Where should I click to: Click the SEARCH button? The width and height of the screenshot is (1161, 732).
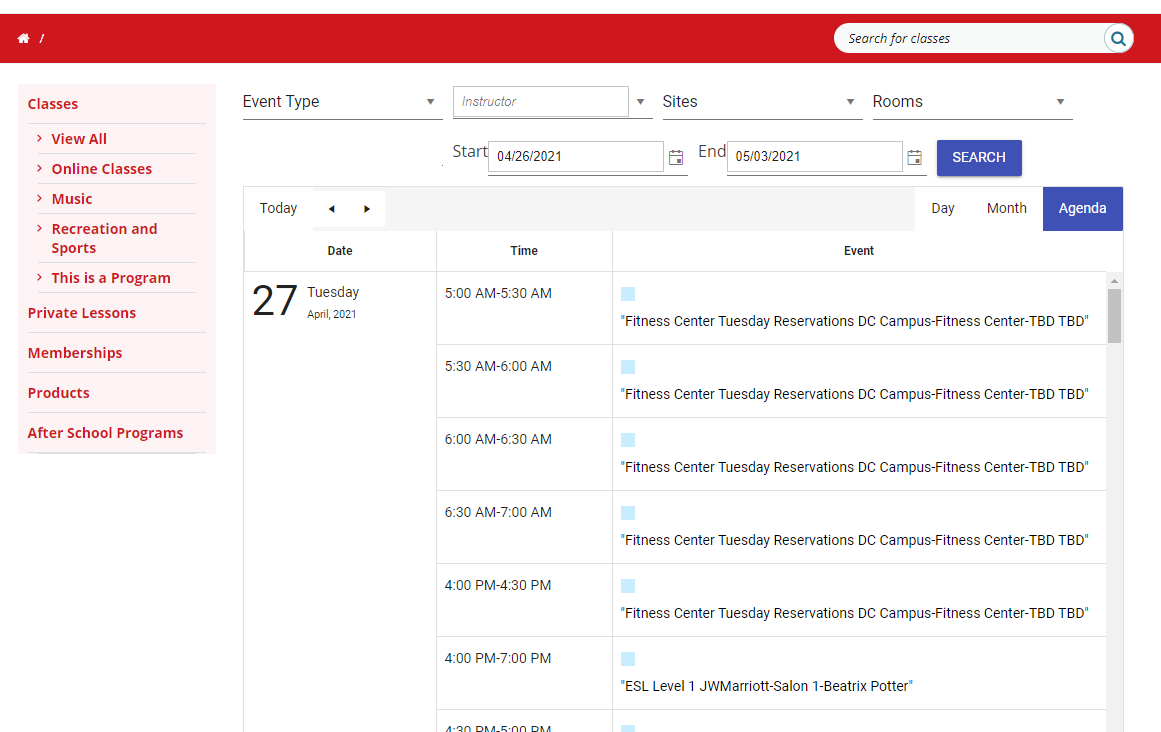979,158
